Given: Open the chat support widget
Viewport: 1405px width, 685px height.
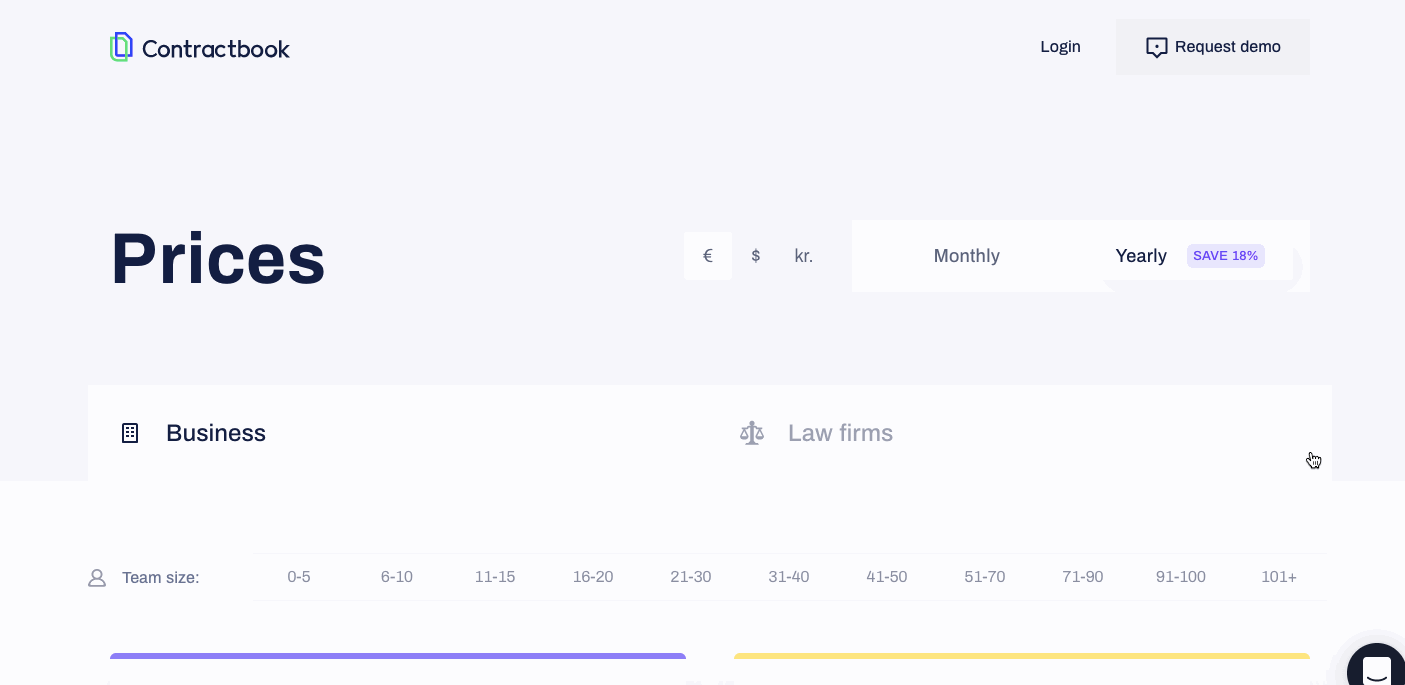Looking at the screenshot, I should (x=1376, y=668).
